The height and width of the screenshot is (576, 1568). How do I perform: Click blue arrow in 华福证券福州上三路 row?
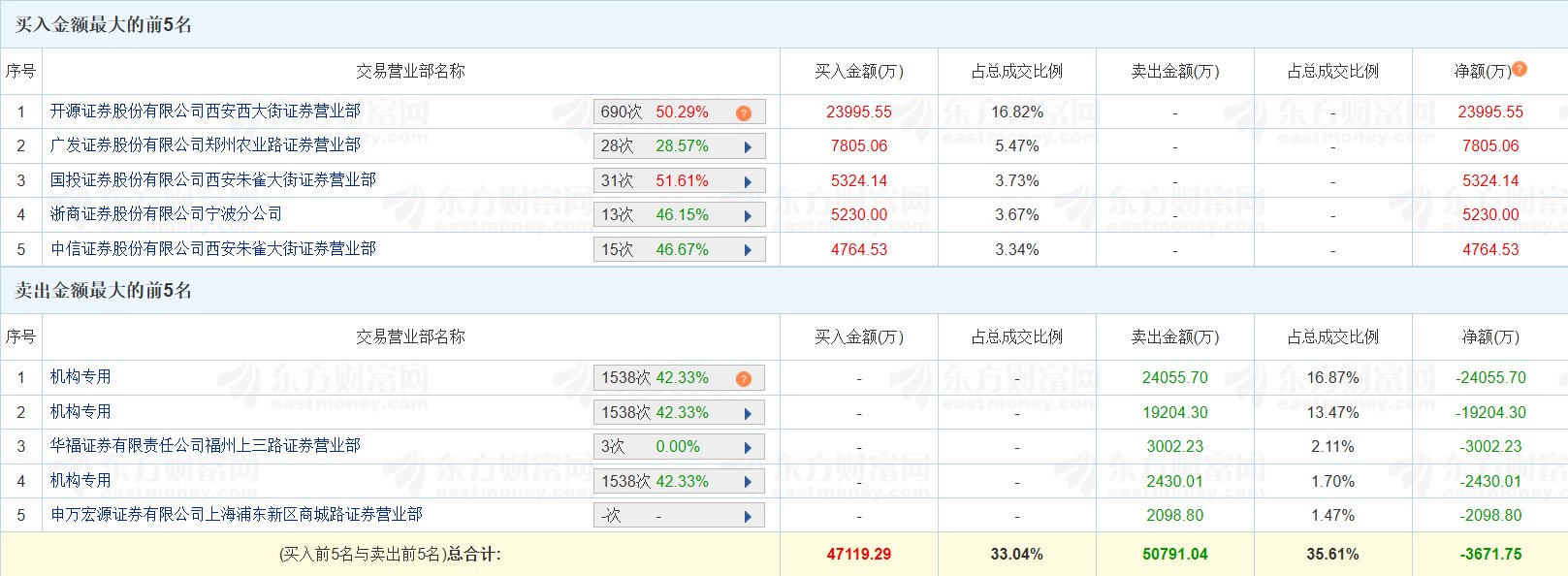748,448
